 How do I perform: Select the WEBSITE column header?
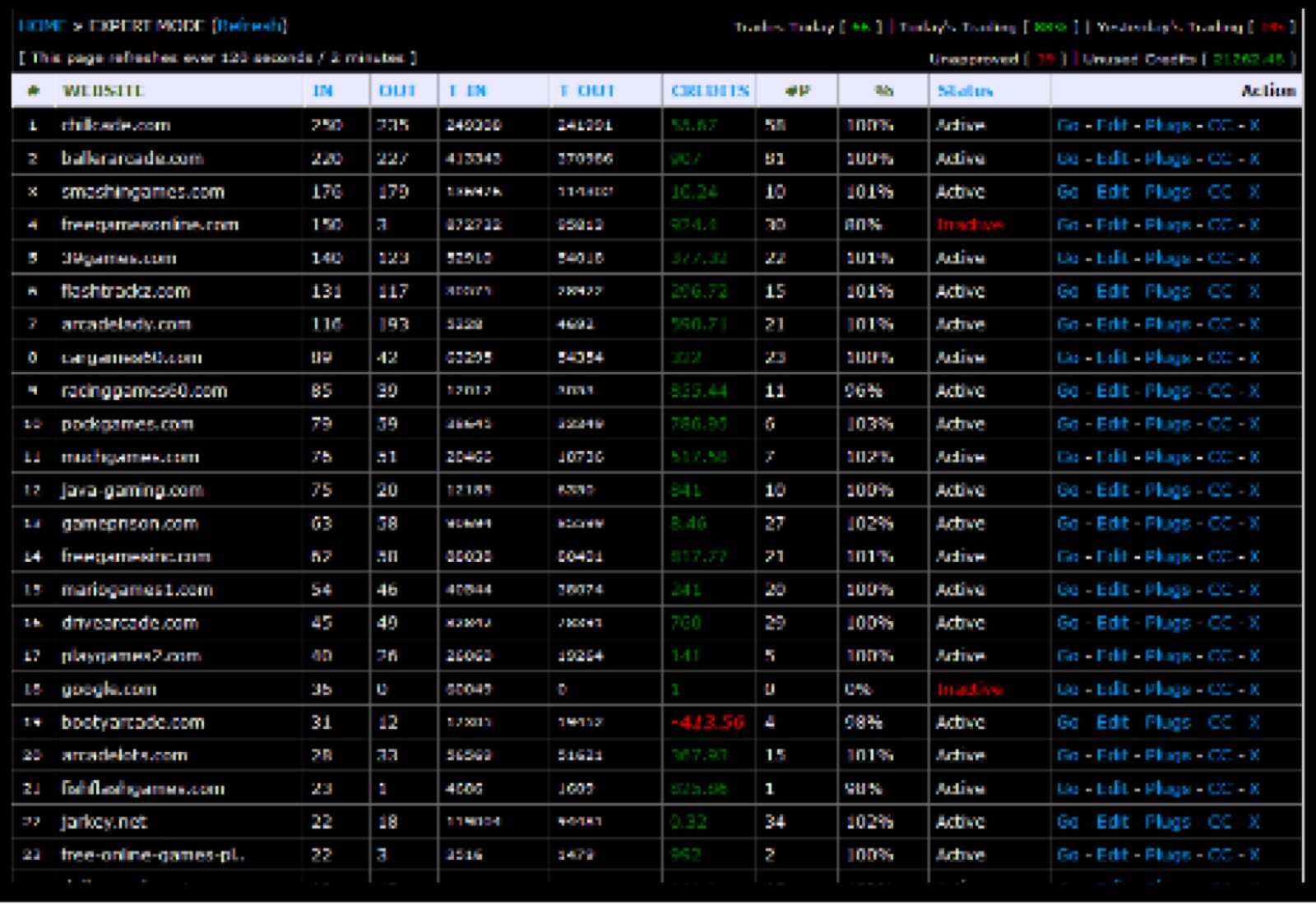pyautogui.click(x=103, y=90)
